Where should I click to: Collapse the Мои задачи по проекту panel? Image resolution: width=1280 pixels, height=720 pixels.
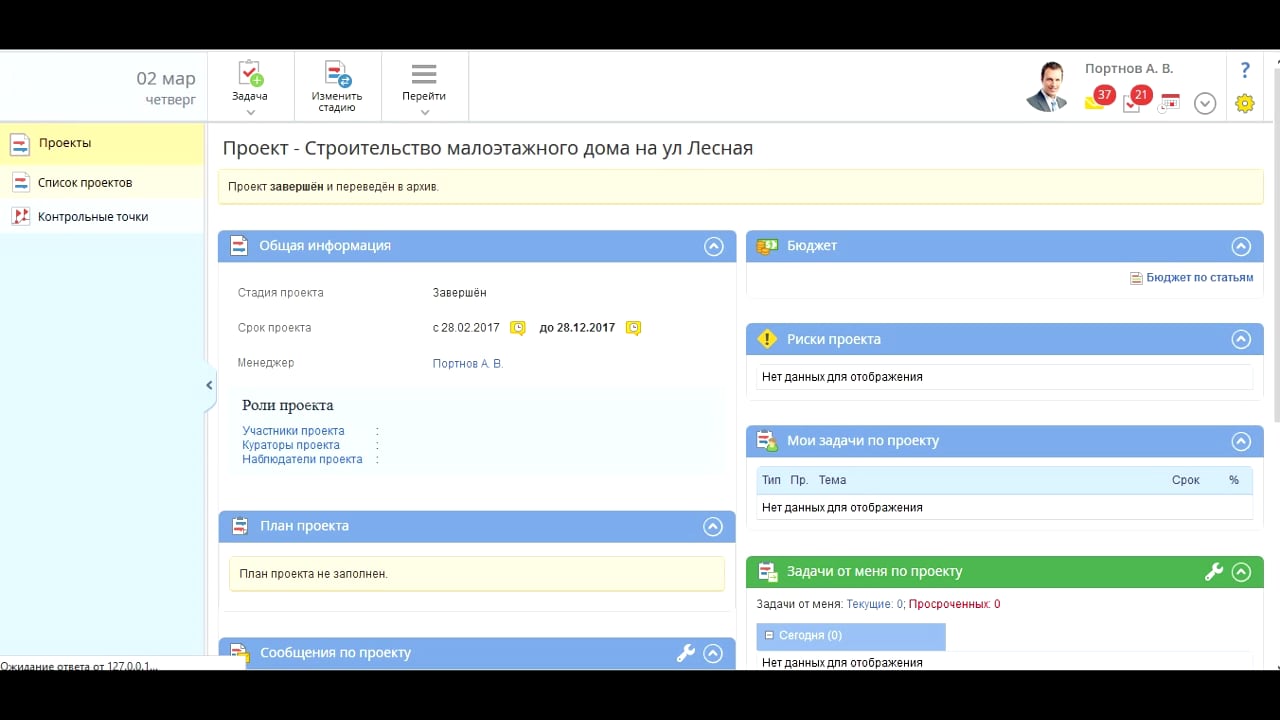tap(1241, 441)
